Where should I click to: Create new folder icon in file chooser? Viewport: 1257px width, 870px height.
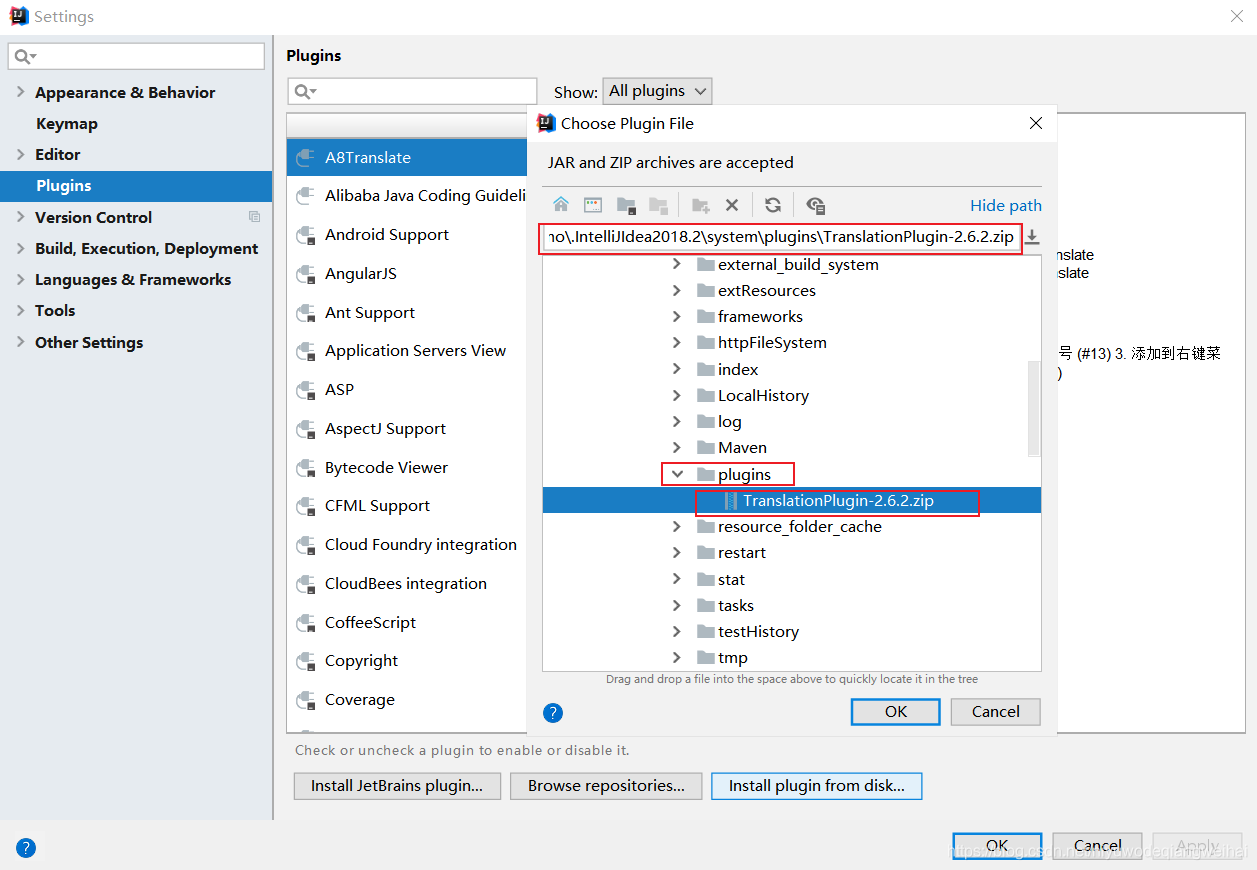[700, 205]
